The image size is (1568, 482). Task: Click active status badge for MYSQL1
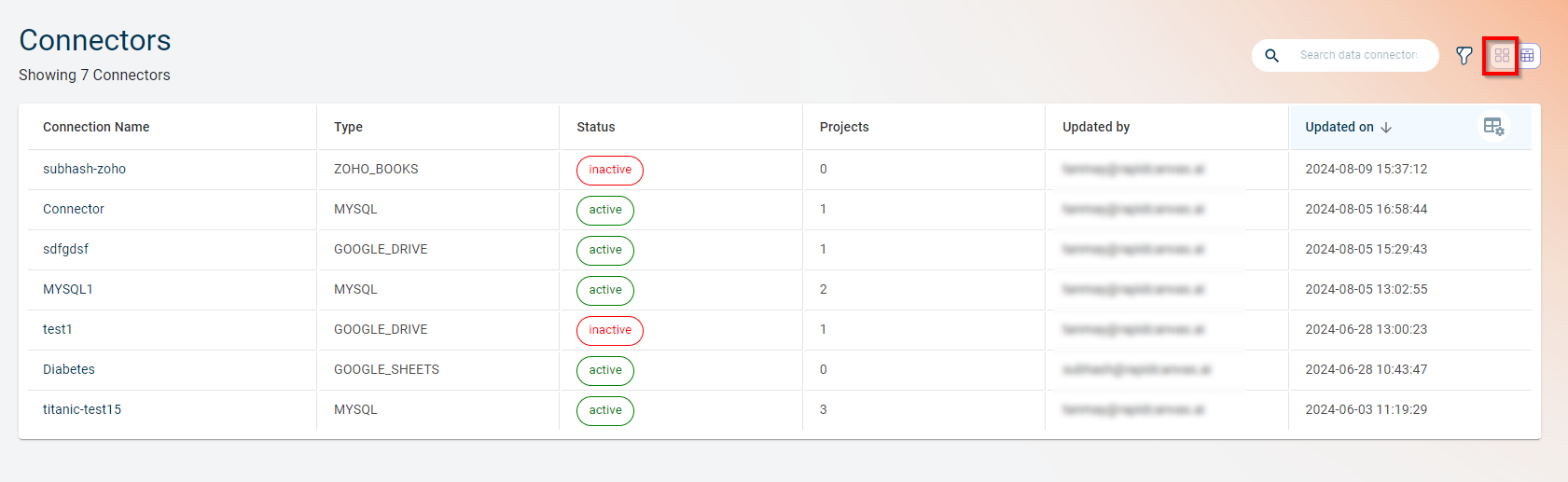[605, 290]
